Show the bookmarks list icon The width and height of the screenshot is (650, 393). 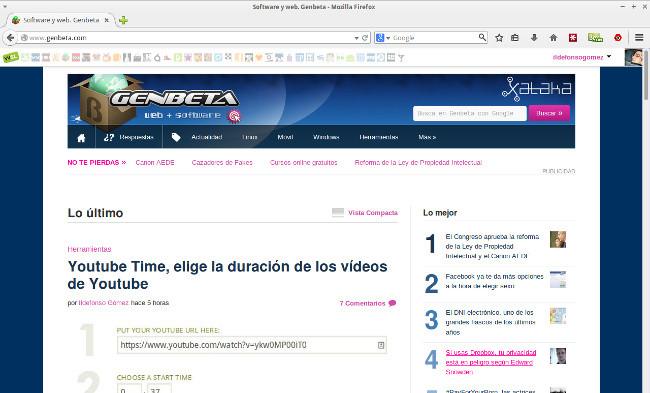(x=515, y=38)
